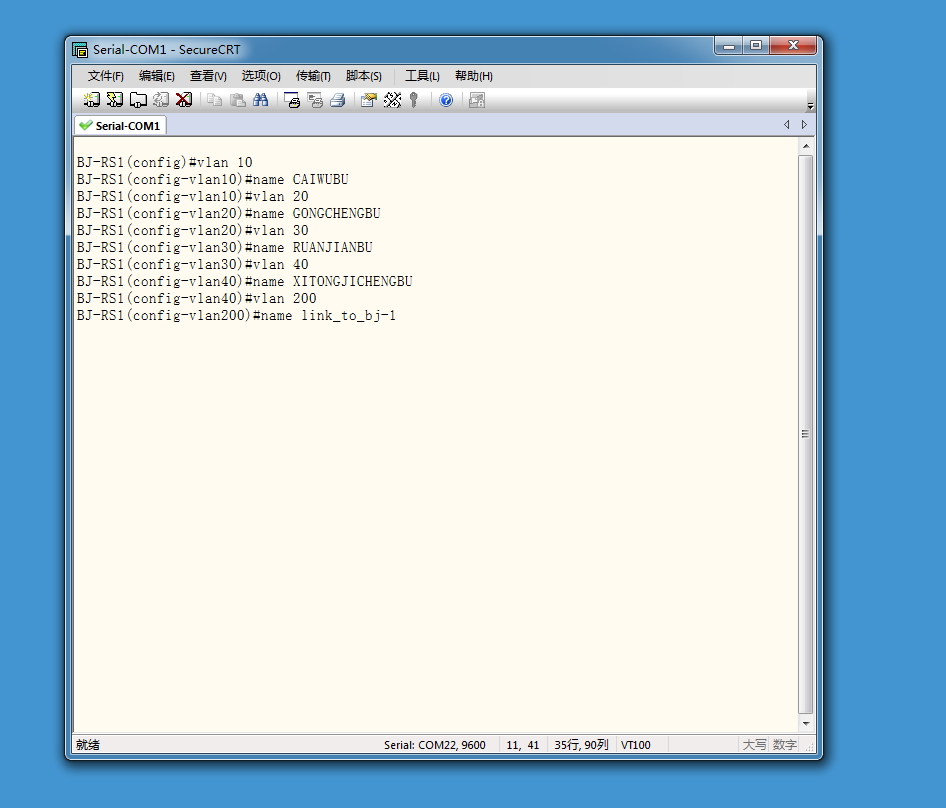Close the SecureCRT window
Viewport: 946px width, 808px height.
[x=793, y=46]
